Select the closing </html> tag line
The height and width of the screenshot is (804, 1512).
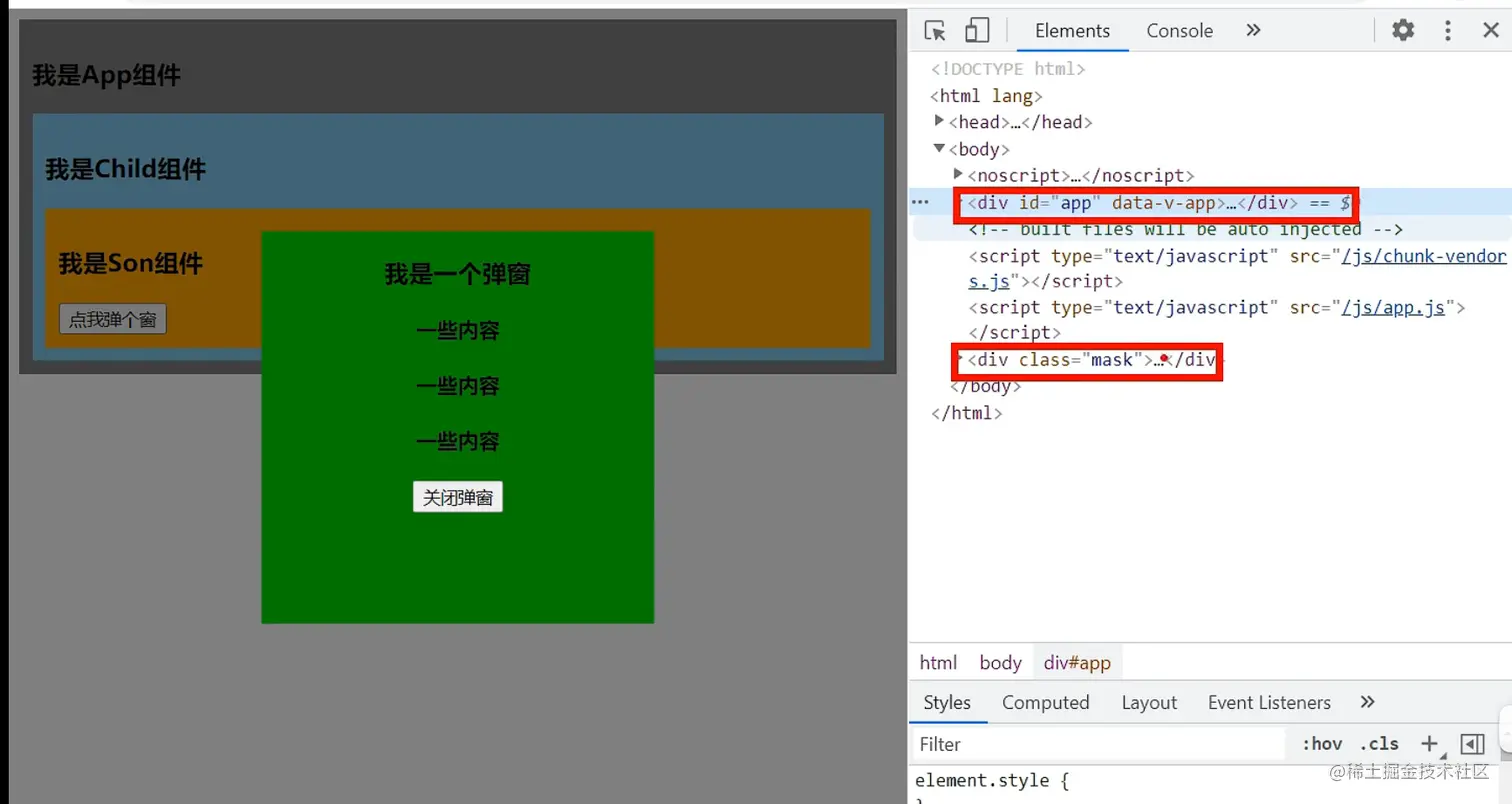tap(966, 412)
